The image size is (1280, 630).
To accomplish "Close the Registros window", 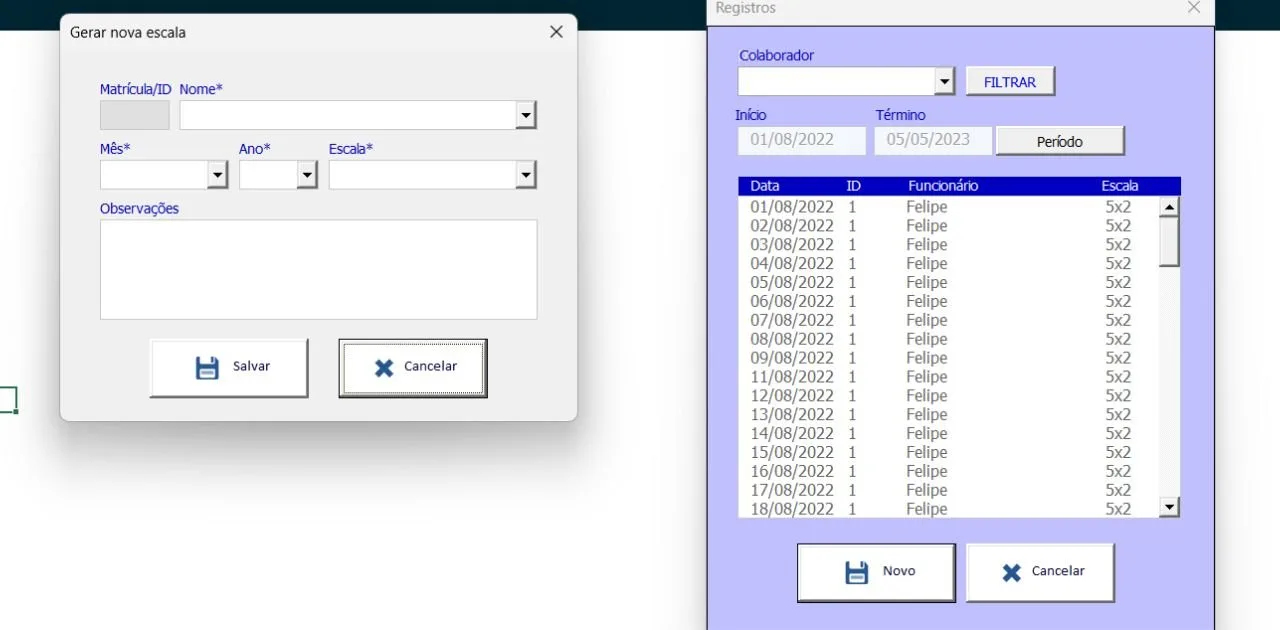I will 1194,8.
